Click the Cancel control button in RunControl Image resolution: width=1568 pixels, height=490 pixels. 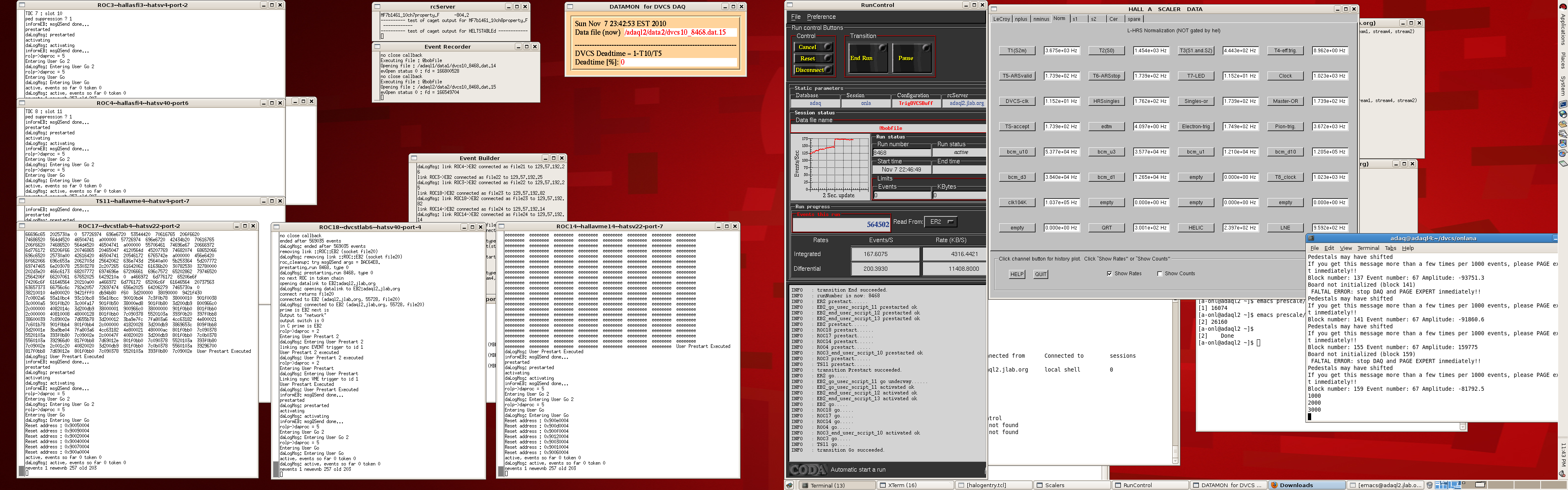tap(813, 47)
